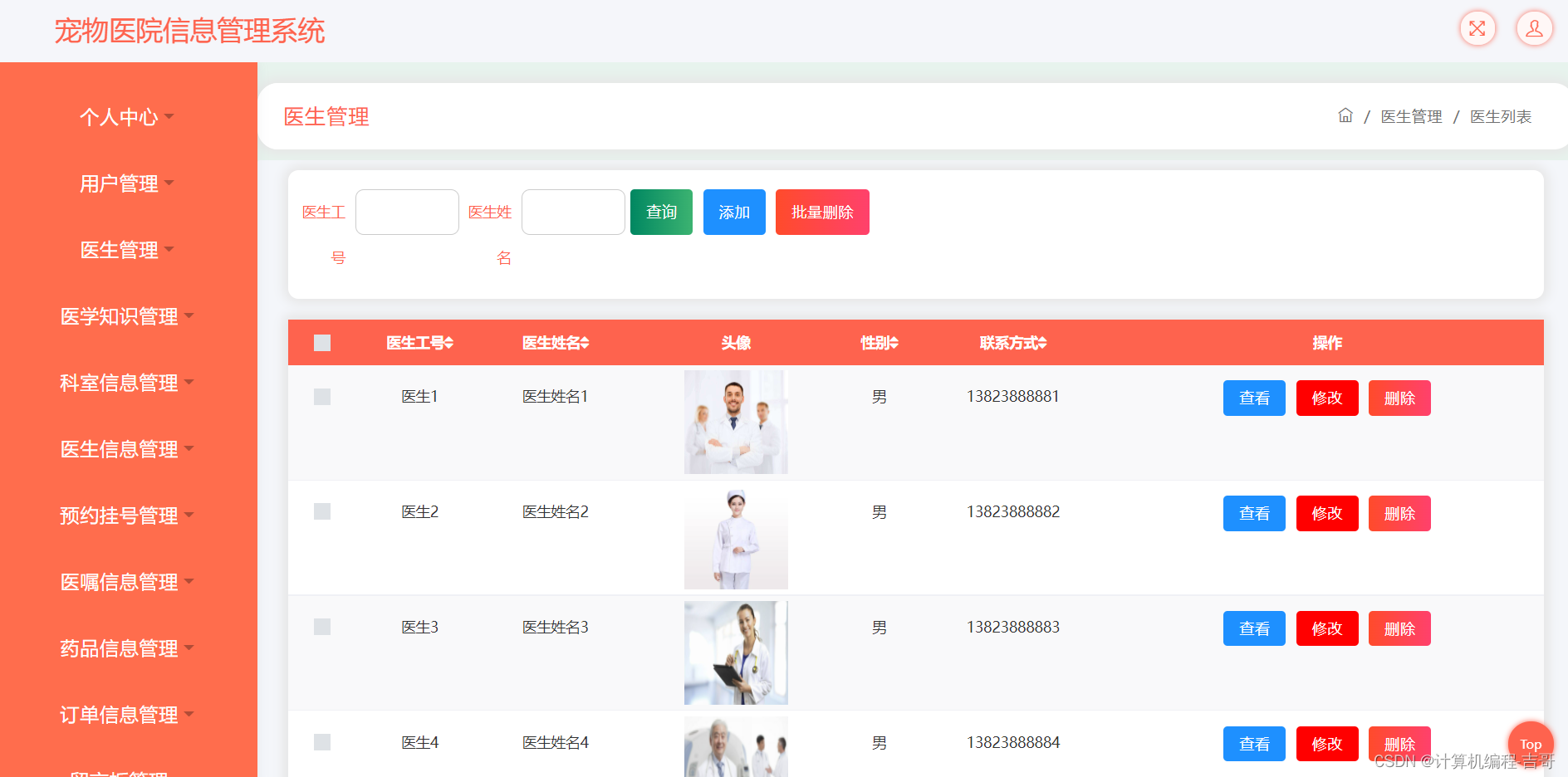Expand the 医生信息管理 sidebar menu
Viewport: 1568px width, 777px height.
click(x=127, y=449)
